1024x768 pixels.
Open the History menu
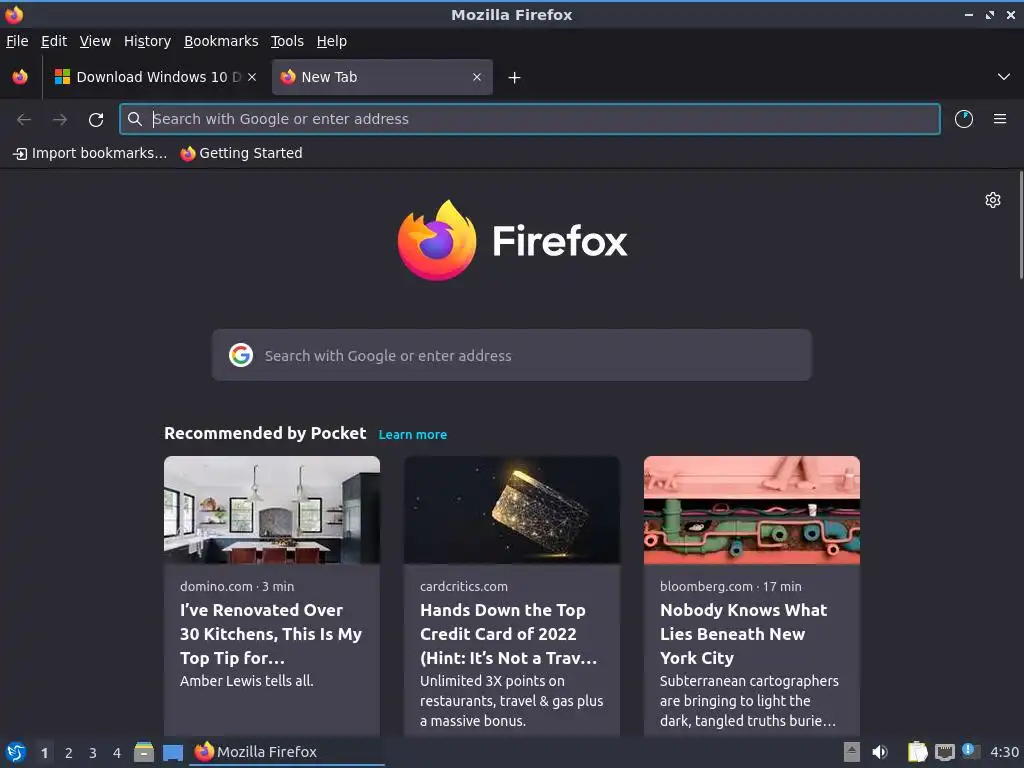point(147,41)
